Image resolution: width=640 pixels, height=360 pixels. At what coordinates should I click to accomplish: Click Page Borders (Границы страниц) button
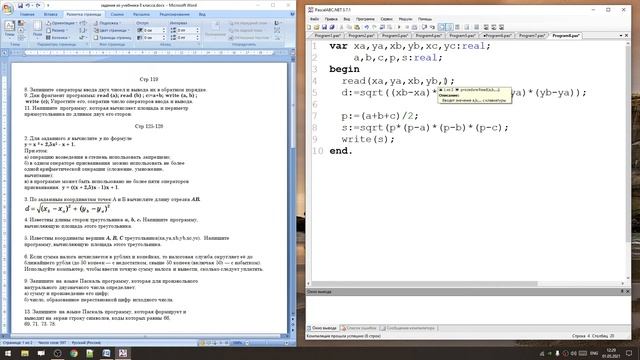click(x=113, y=37)
